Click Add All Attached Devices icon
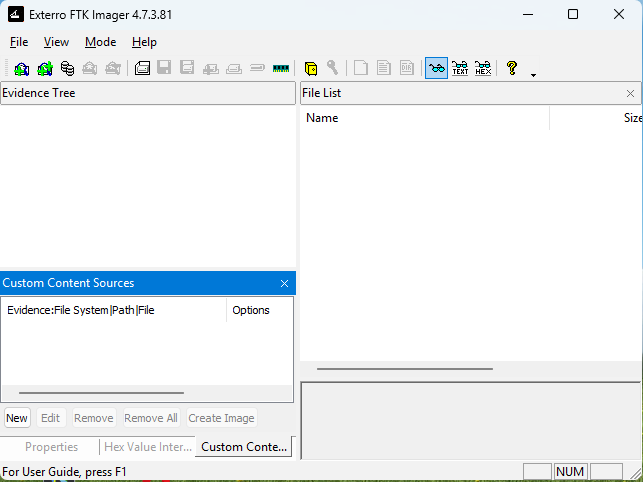643x482 pixels. point(44,68)
